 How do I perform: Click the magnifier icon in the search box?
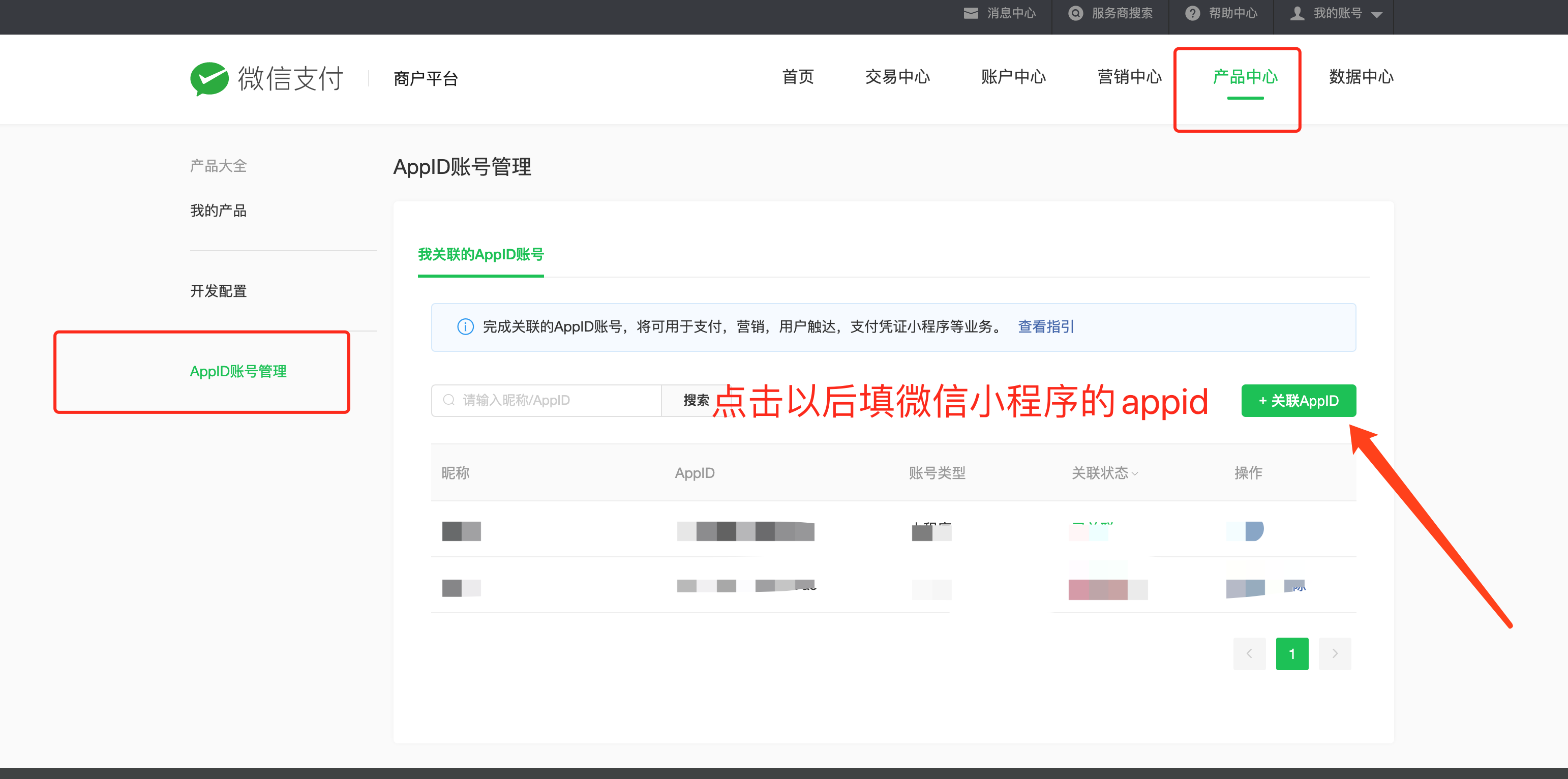[449, 400]
